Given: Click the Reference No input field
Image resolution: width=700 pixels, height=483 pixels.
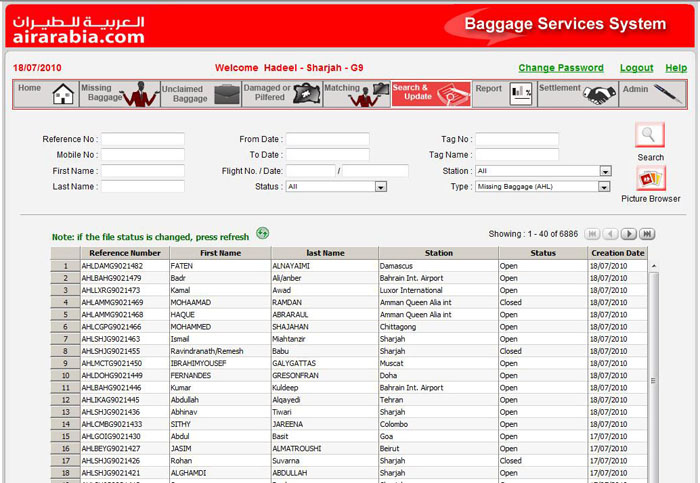Looking at the screenshot, I should 142,139.
